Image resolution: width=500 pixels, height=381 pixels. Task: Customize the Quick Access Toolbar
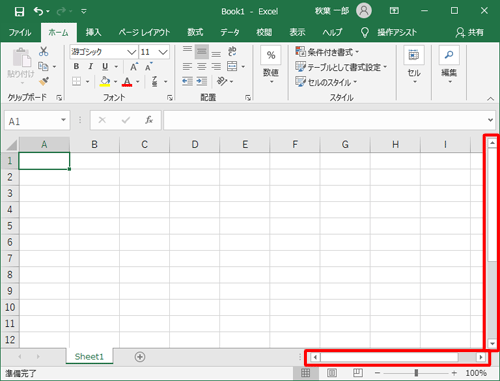pos(84,12)
